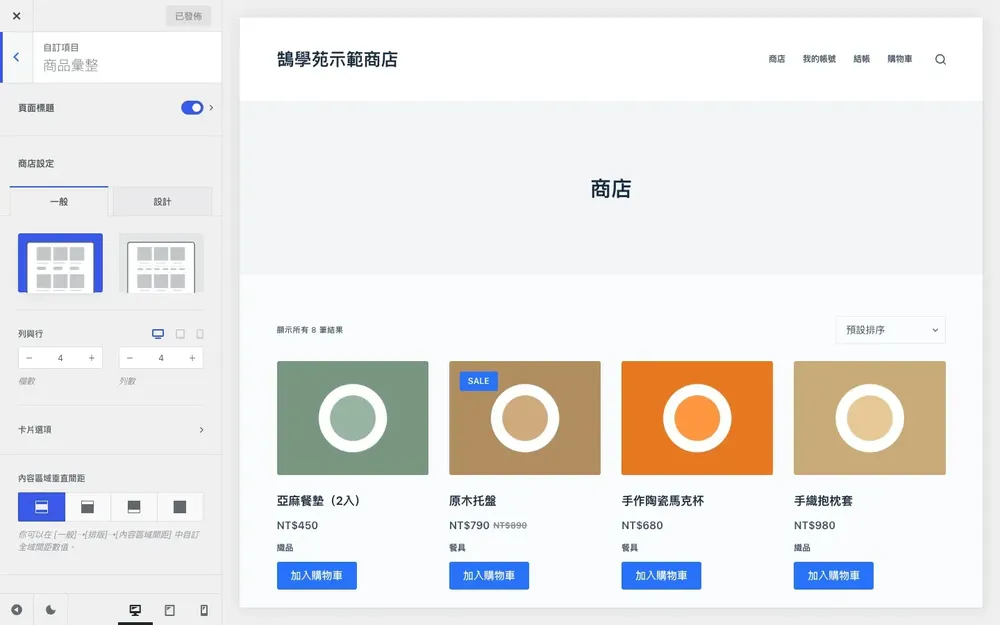Select first 內容區域垂直間距 spacing option
Screen dimensions: 1000x625
pos(41,507)
